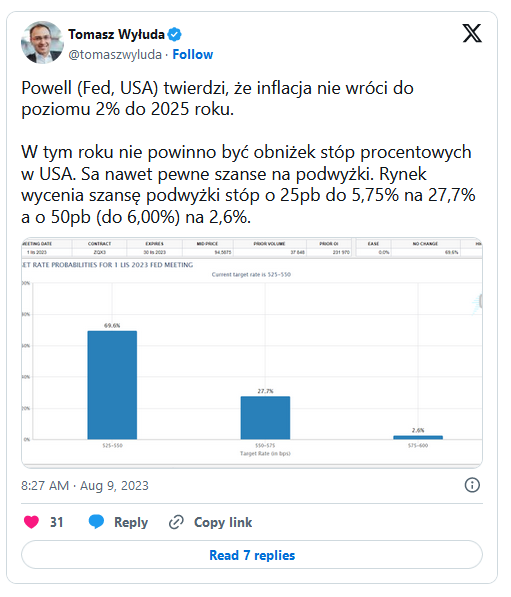This screenshot has width=511, height=597.
Task: Open the Tomasz Wyłuda display name
Action: (x=116, y=34)
